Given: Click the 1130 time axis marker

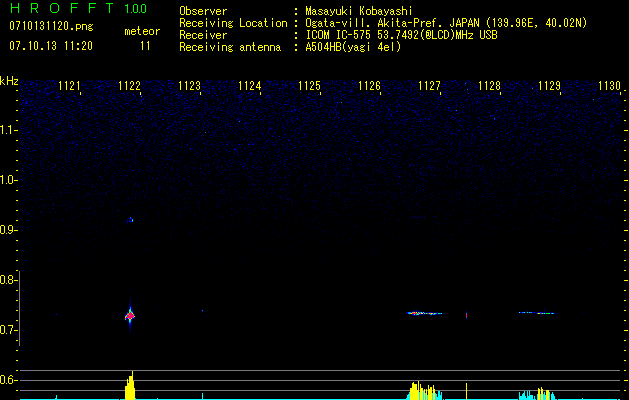Looking at the screenshot, I should tap(609, 86).
